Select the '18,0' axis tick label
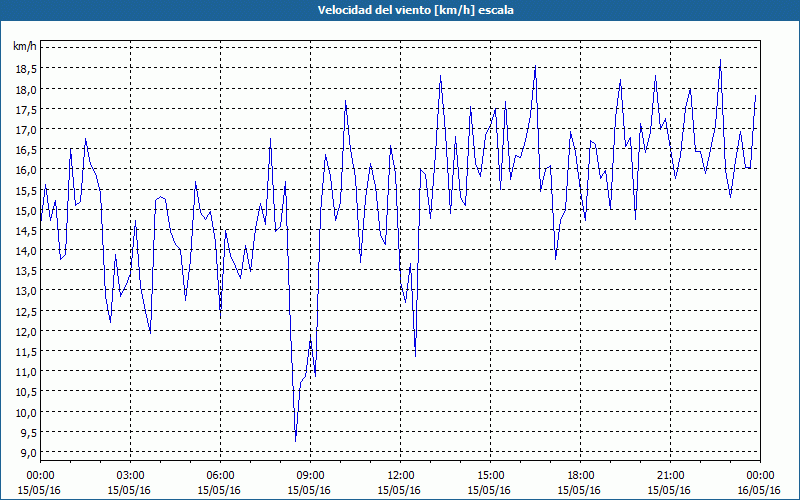This screenshot has height=500, width=800. [x=27, y=89]
